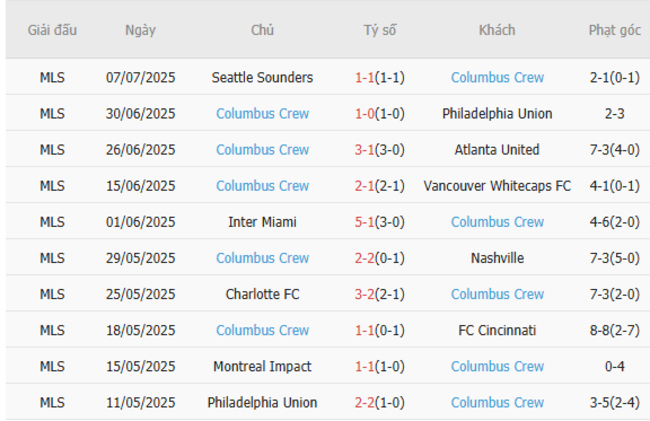Click Columbus Crew in the 07/07/2025 row
The height and width of the screenshot is (421, 650).
click(497, 77)
